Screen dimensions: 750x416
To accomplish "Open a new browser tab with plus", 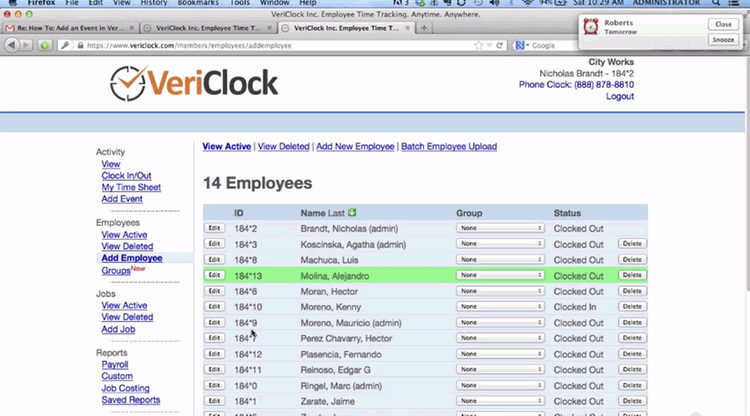I will pos(425,27).
